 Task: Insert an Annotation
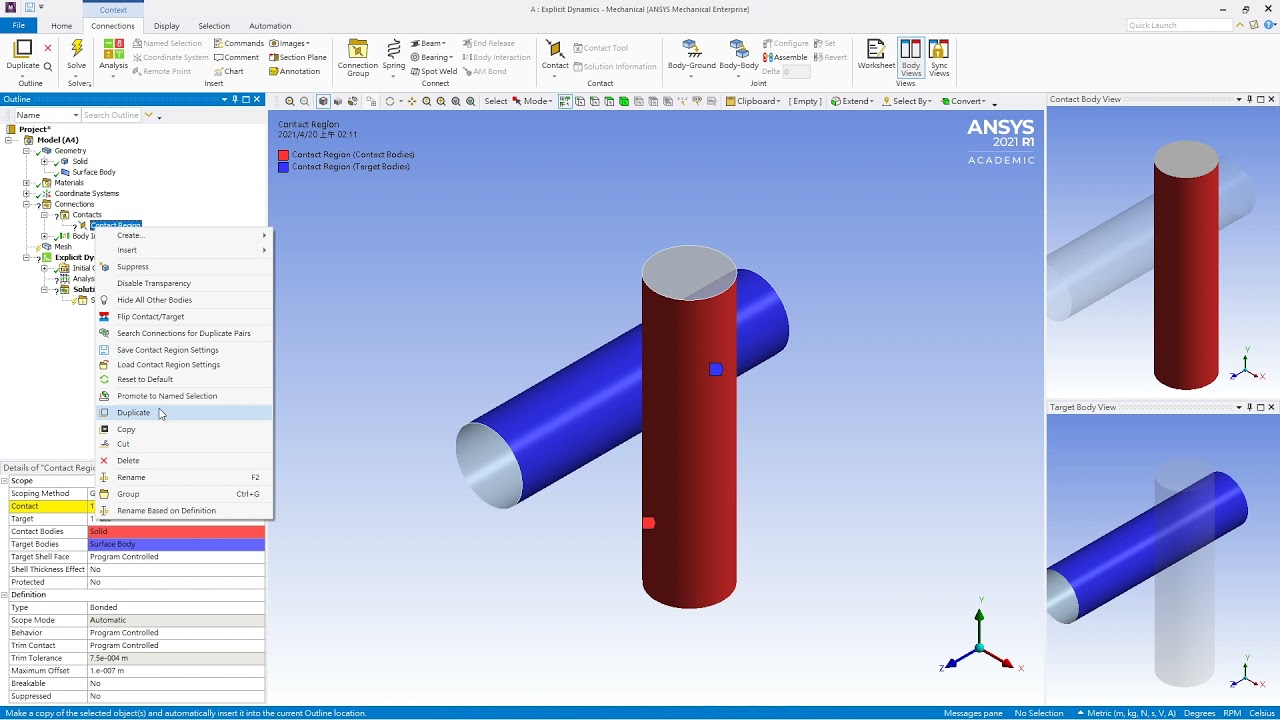[x=295, y=71]
